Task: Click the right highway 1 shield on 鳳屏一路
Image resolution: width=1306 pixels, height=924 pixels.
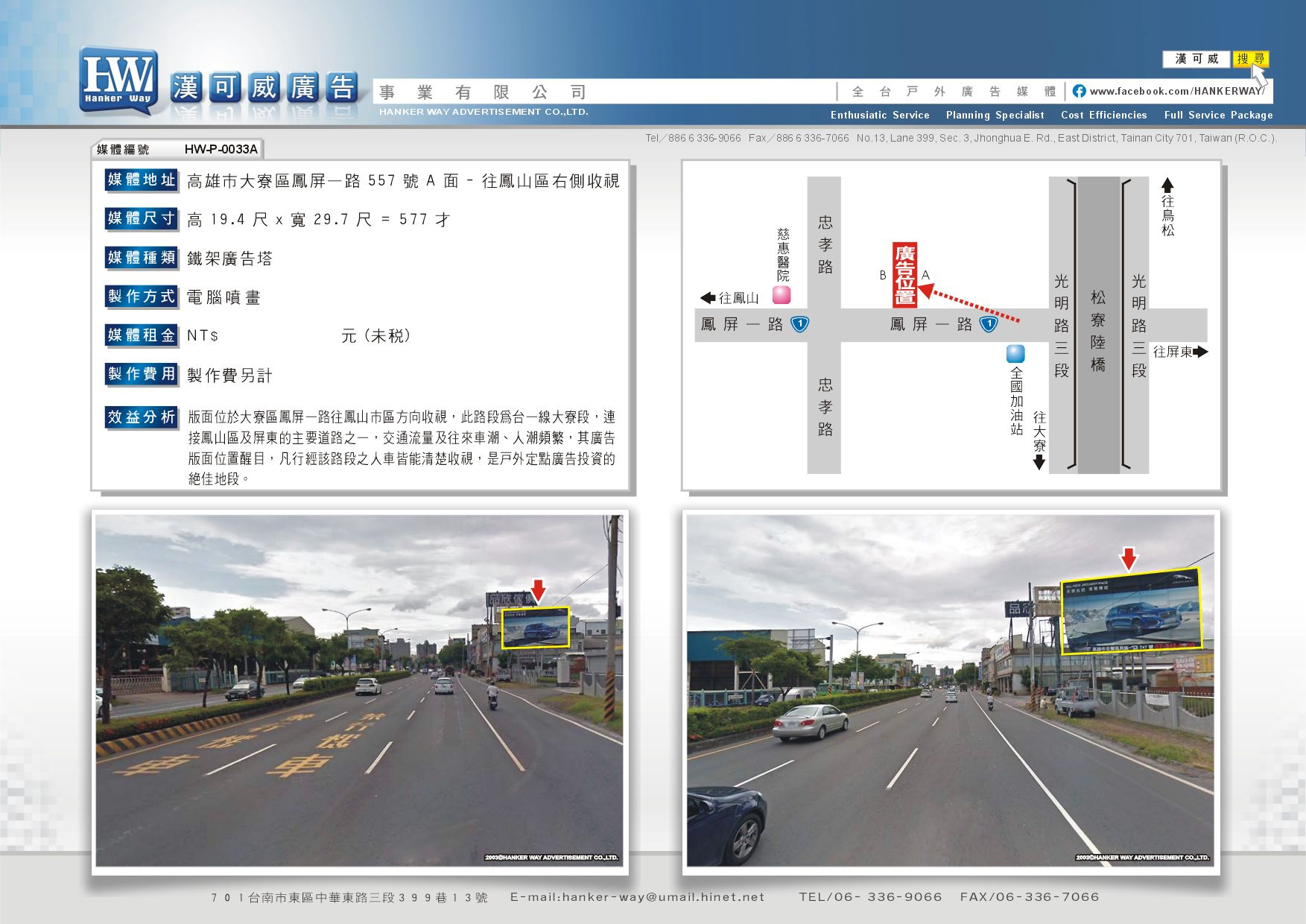Action: pyautogui.click(x=989, y=324)
